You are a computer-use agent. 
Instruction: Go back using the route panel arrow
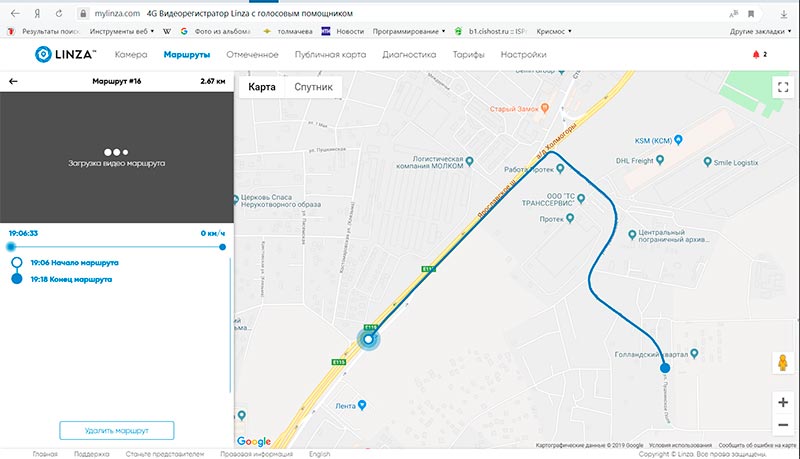[14, 80]
